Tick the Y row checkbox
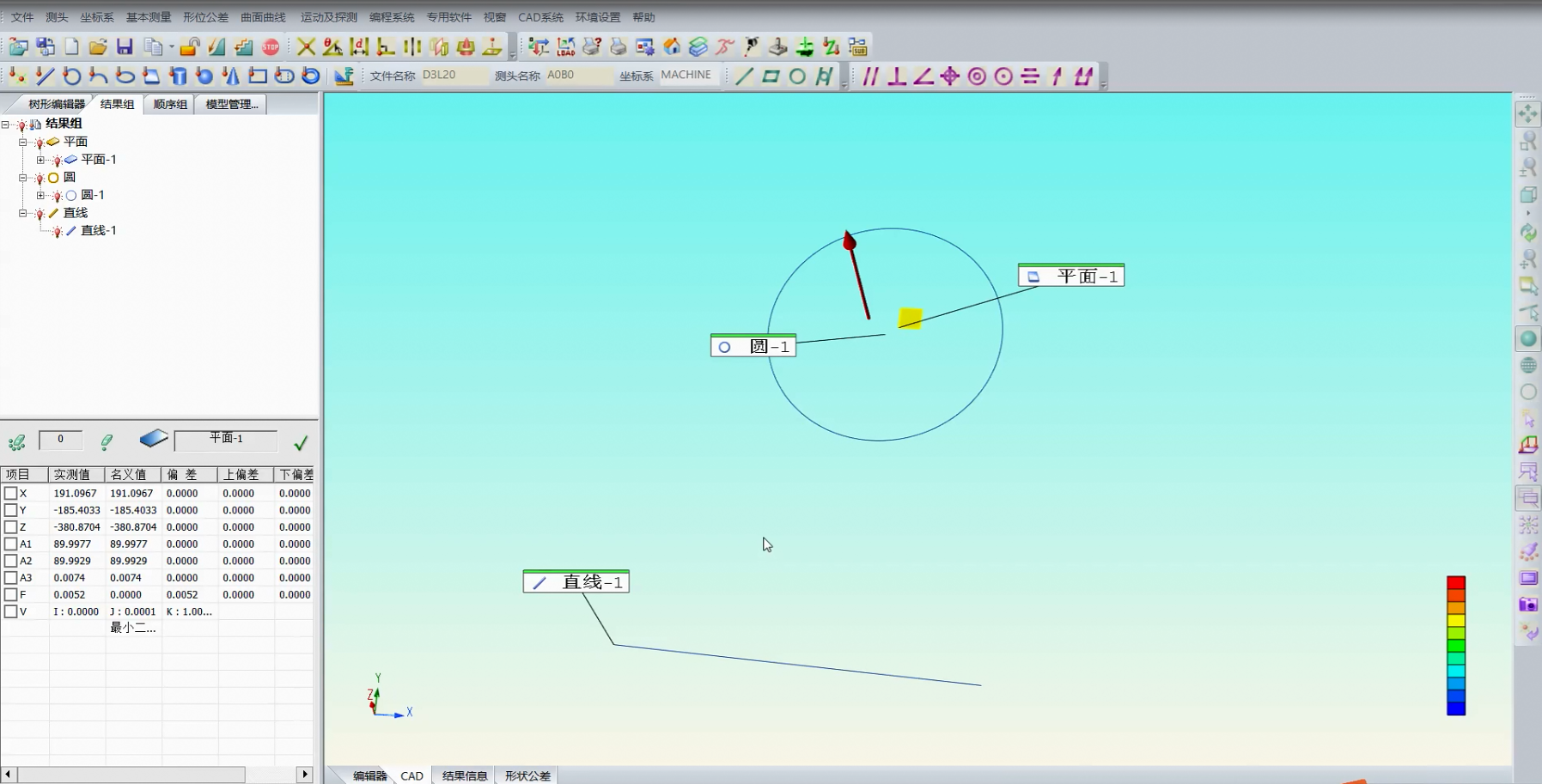 [x=10, y=510]
